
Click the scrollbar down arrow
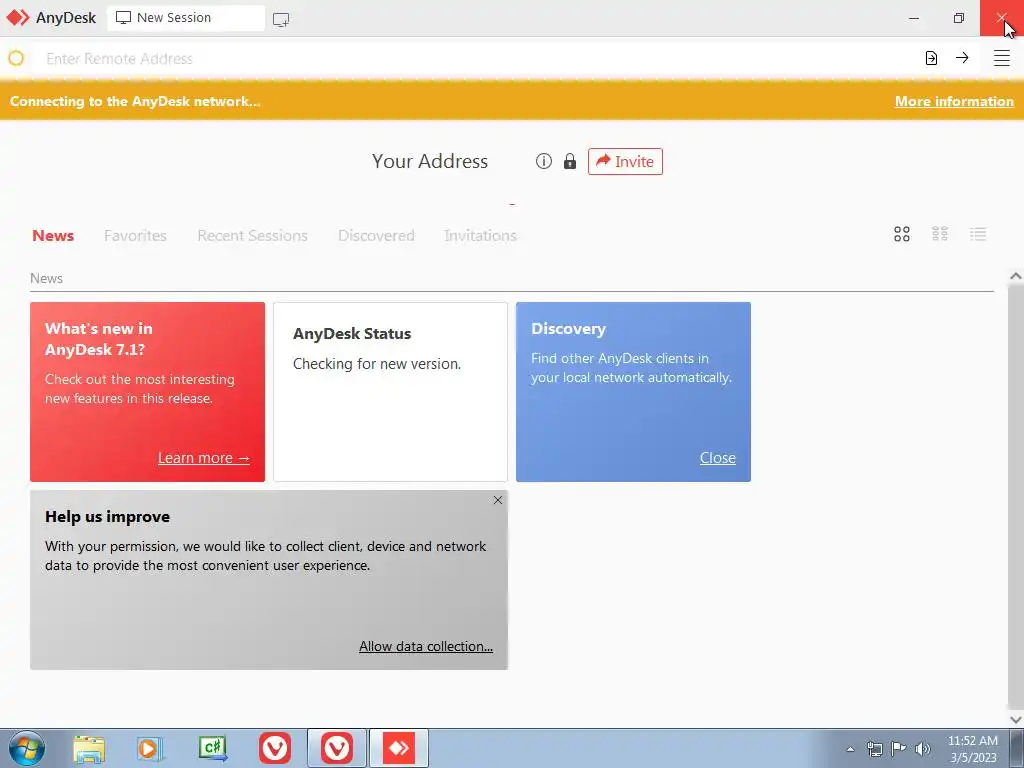(1016, 719)
